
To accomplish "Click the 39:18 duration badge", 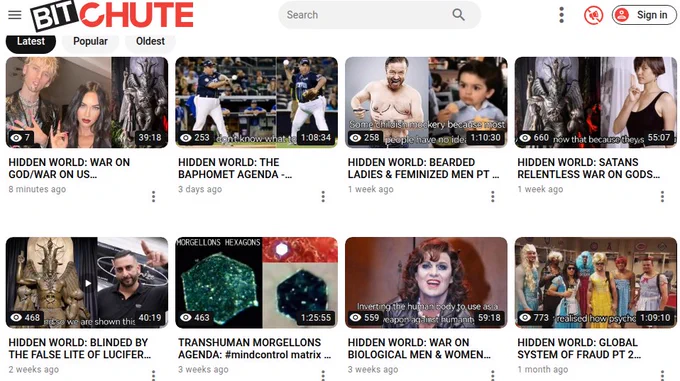I will pyautogui.click(x=150, y=138).
